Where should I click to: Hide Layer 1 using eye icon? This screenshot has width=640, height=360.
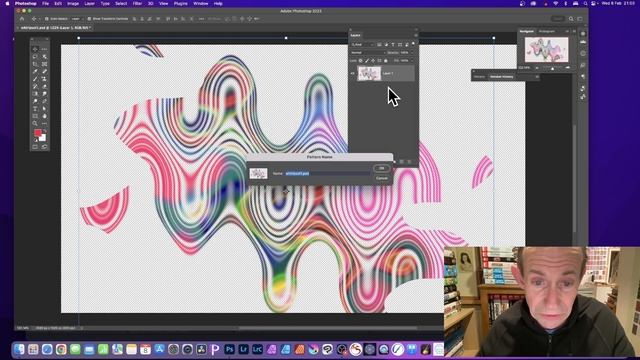352,73
